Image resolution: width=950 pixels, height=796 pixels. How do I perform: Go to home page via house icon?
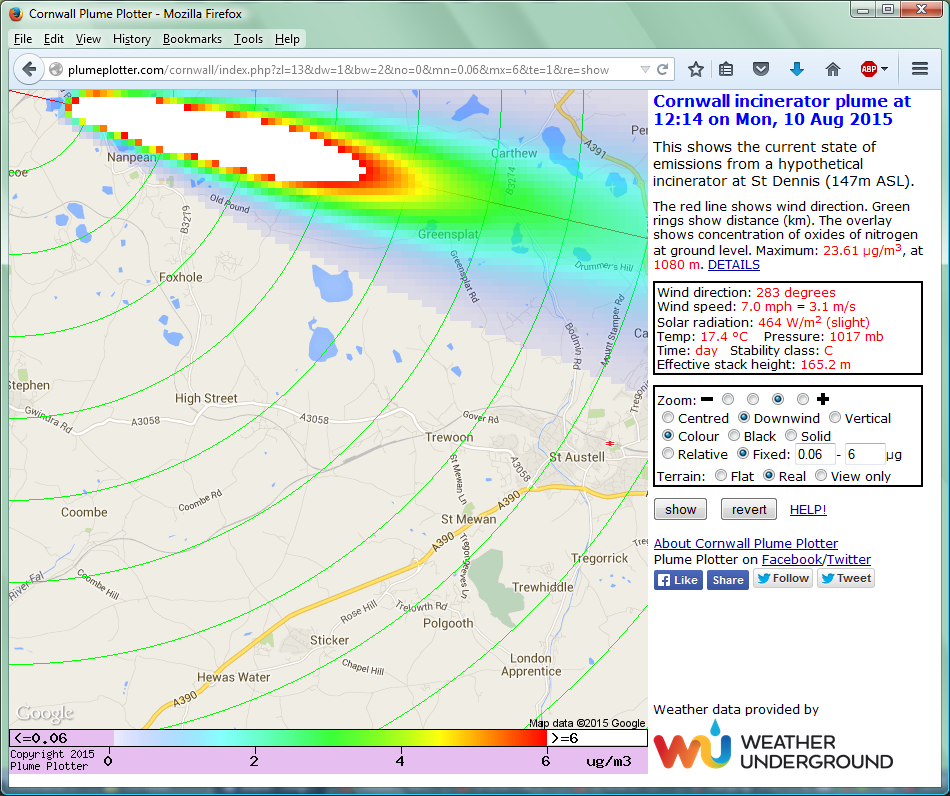(832, 69)
